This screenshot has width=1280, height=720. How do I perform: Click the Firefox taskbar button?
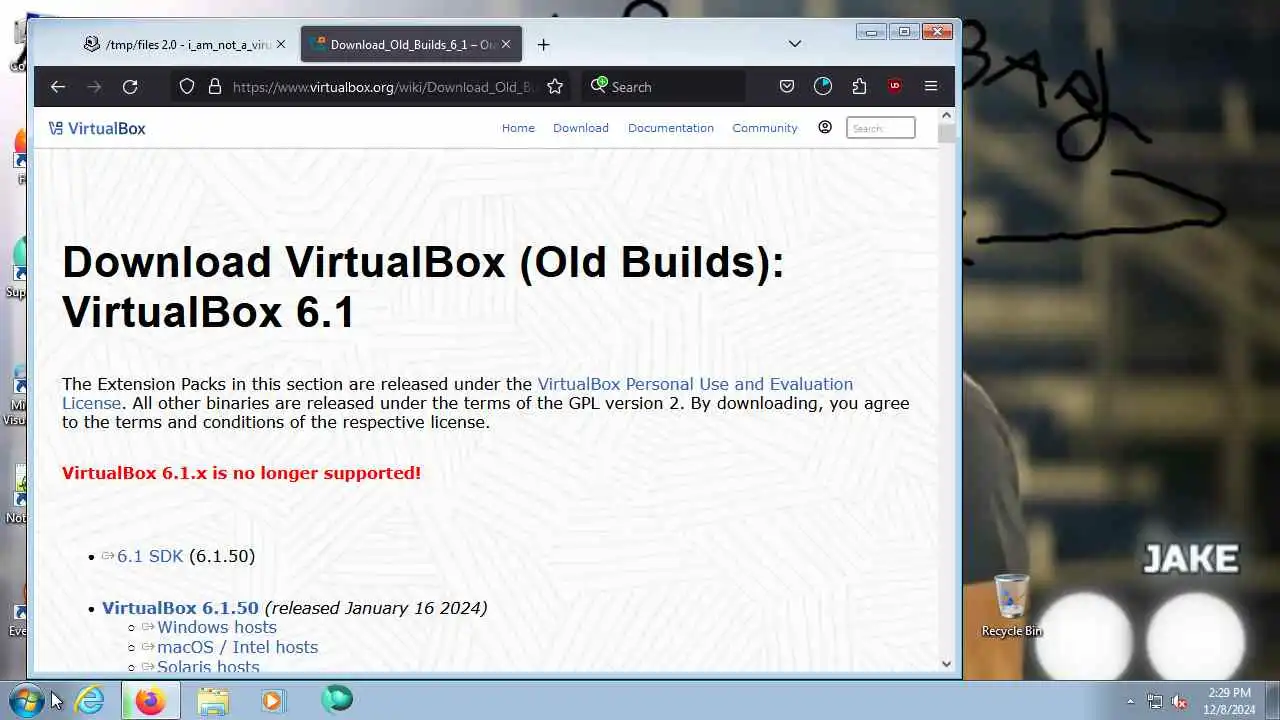pyautogui.click(x=151, y=700)
